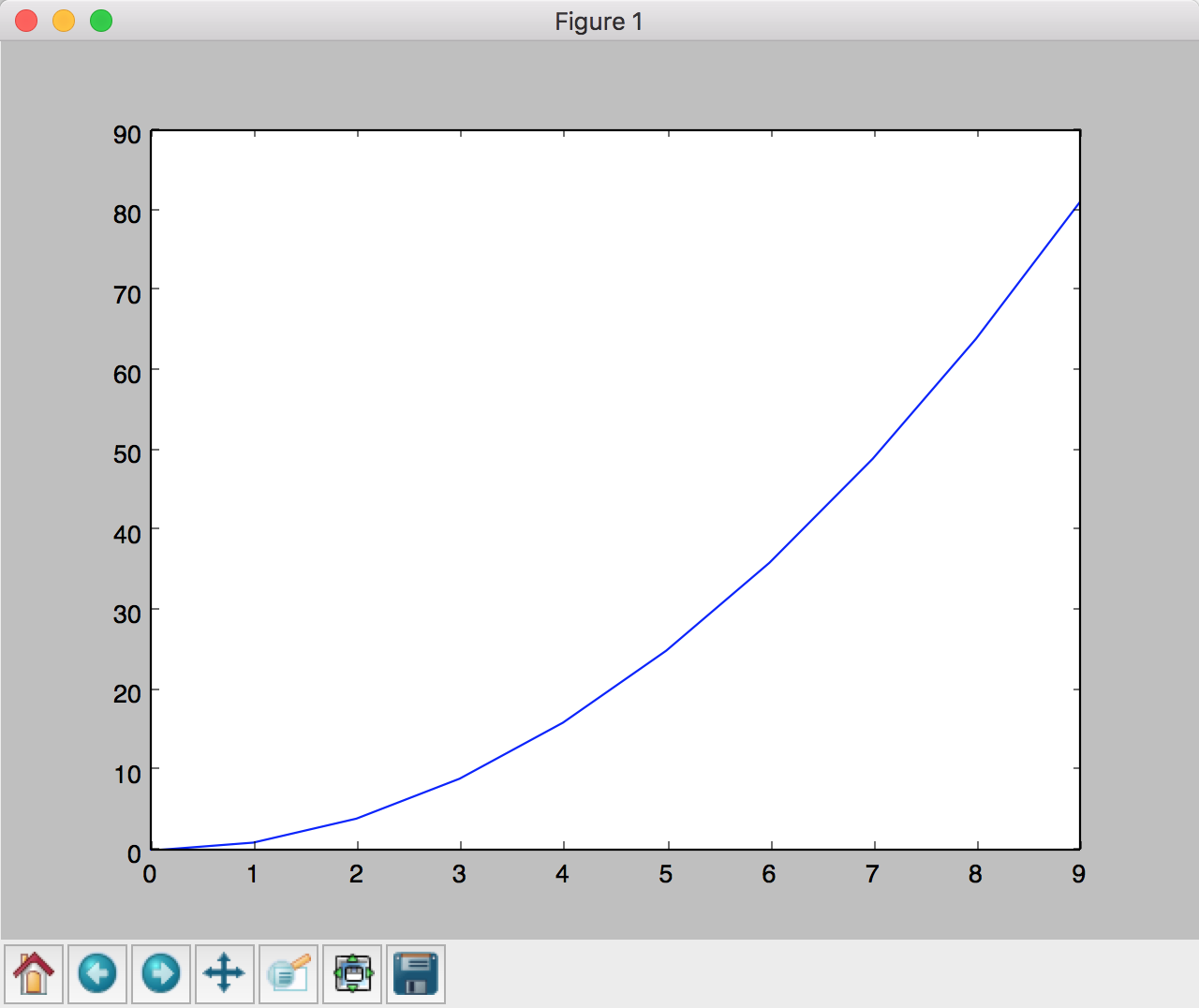
Task: Click the Home reset view icon
Action: coord(34,973)
